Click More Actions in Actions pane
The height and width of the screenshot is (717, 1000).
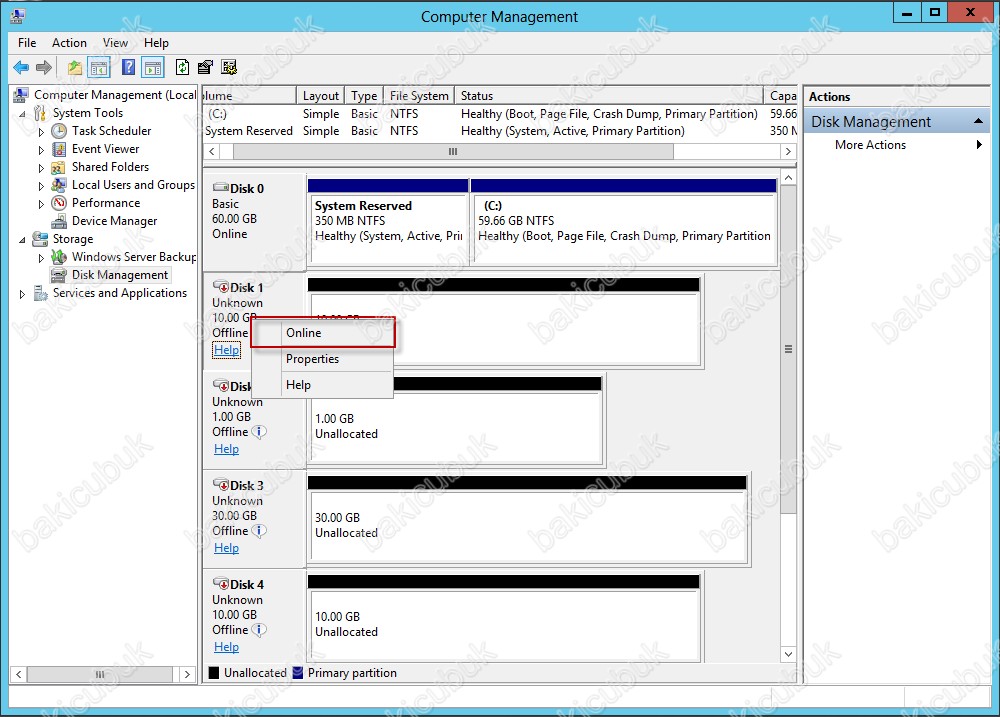871,145
